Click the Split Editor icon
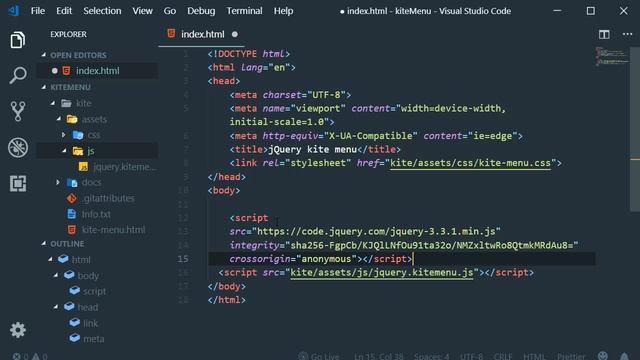Viewport: 640px width, 360px height. tap(604, 34)
